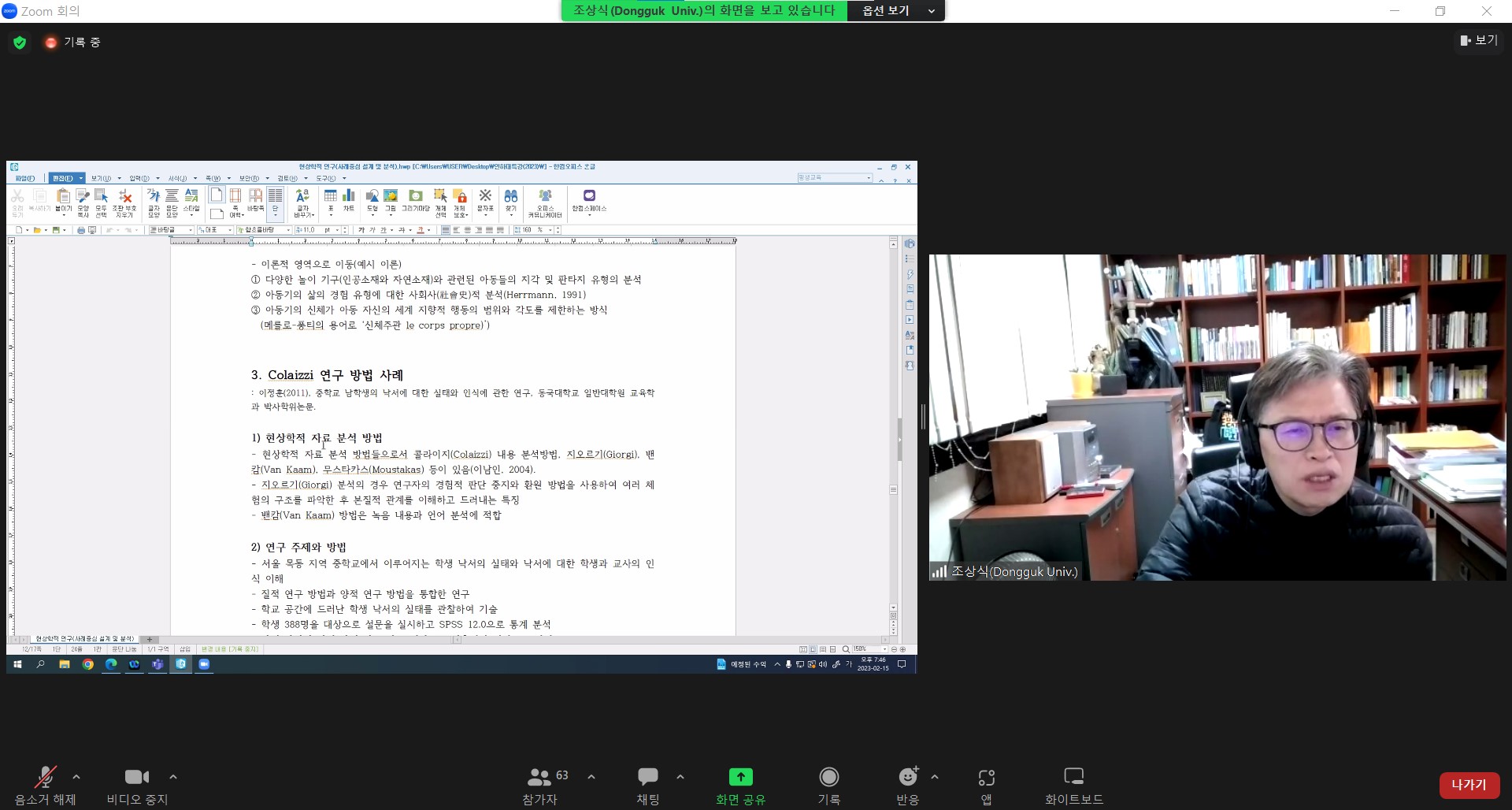
Task: Open Chrome from the shared taskbar
Action: [88, 664]
